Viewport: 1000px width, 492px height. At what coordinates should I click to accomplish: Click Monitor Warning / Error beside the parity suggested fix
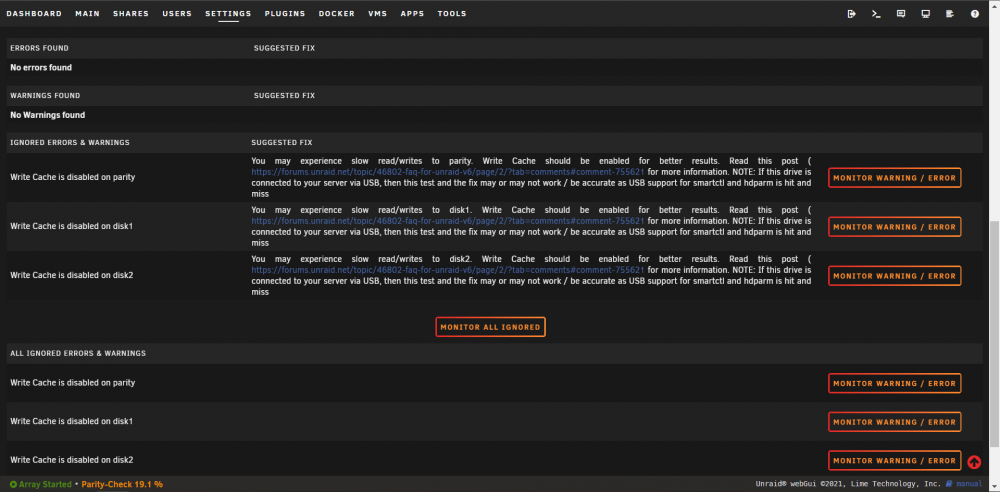894,178
